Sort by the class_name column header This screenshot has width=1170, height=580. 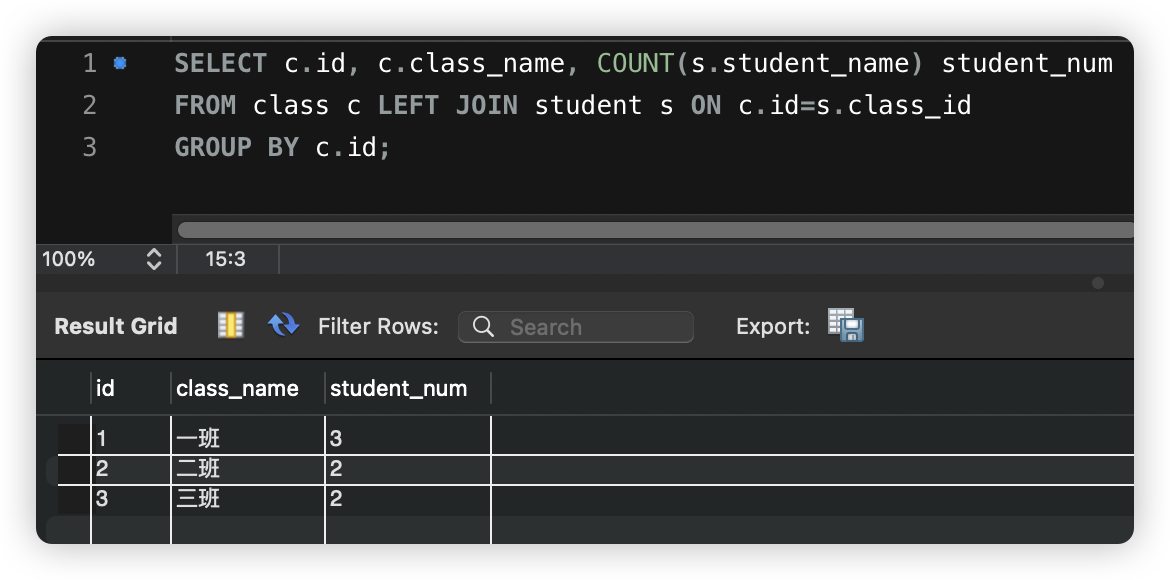[246, 388]
